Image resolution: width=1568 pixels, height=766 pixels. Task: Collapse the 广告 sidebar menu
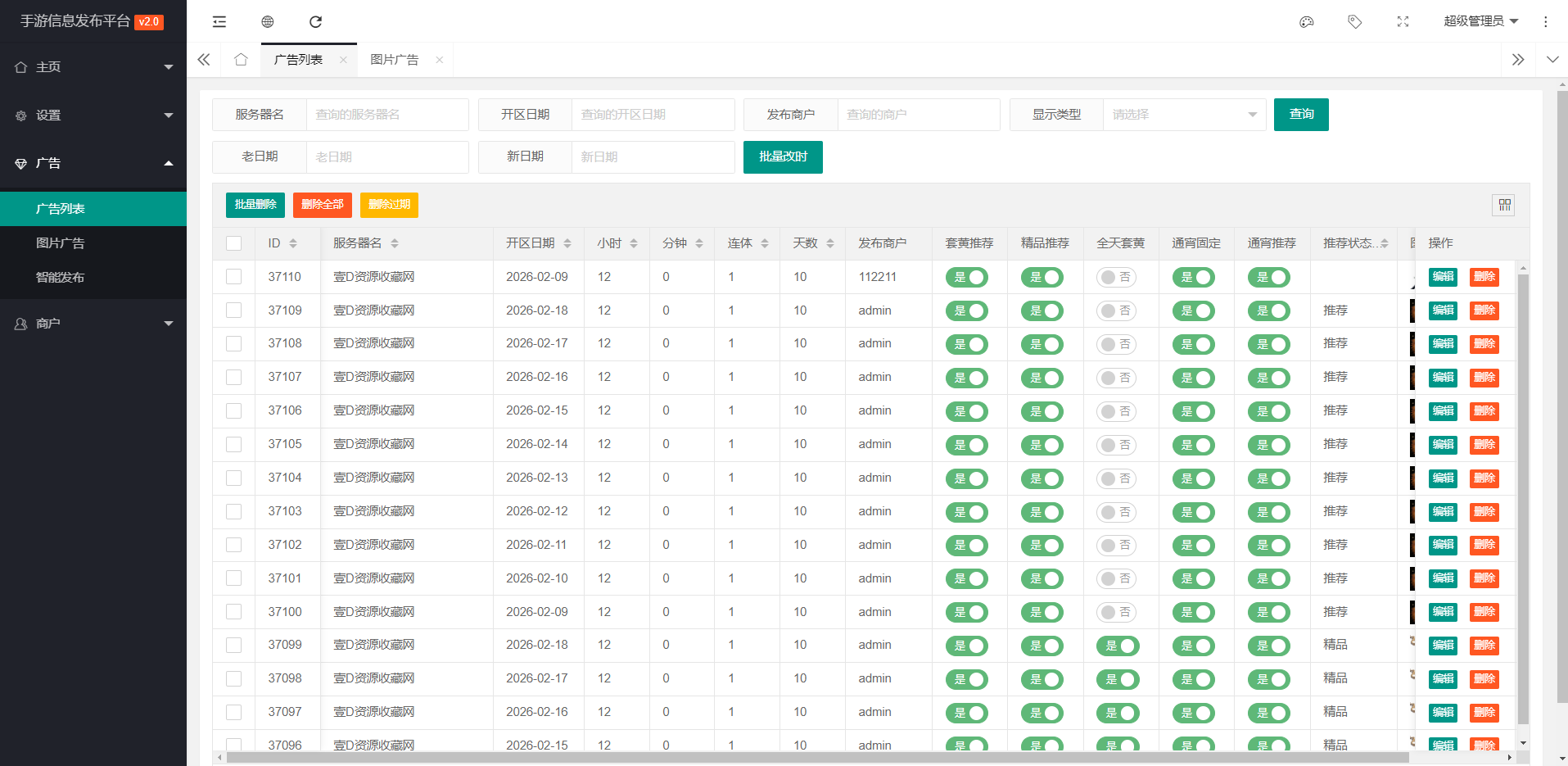click(x=93, y=163)
